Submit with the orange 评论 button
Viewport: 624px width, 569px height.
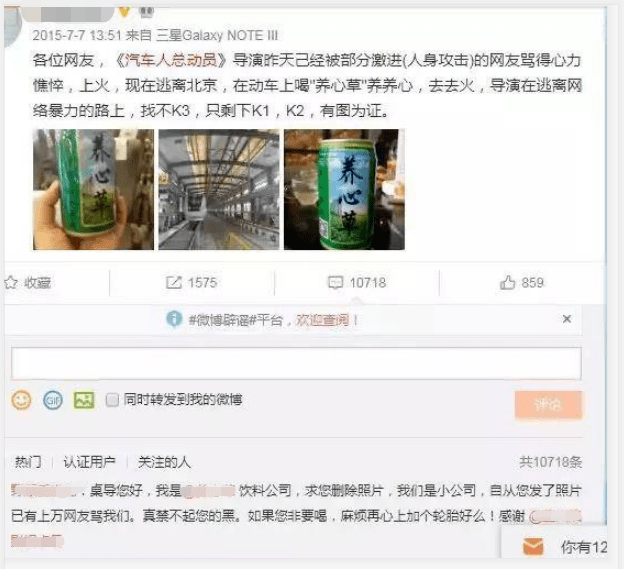(x=548, y=405)
